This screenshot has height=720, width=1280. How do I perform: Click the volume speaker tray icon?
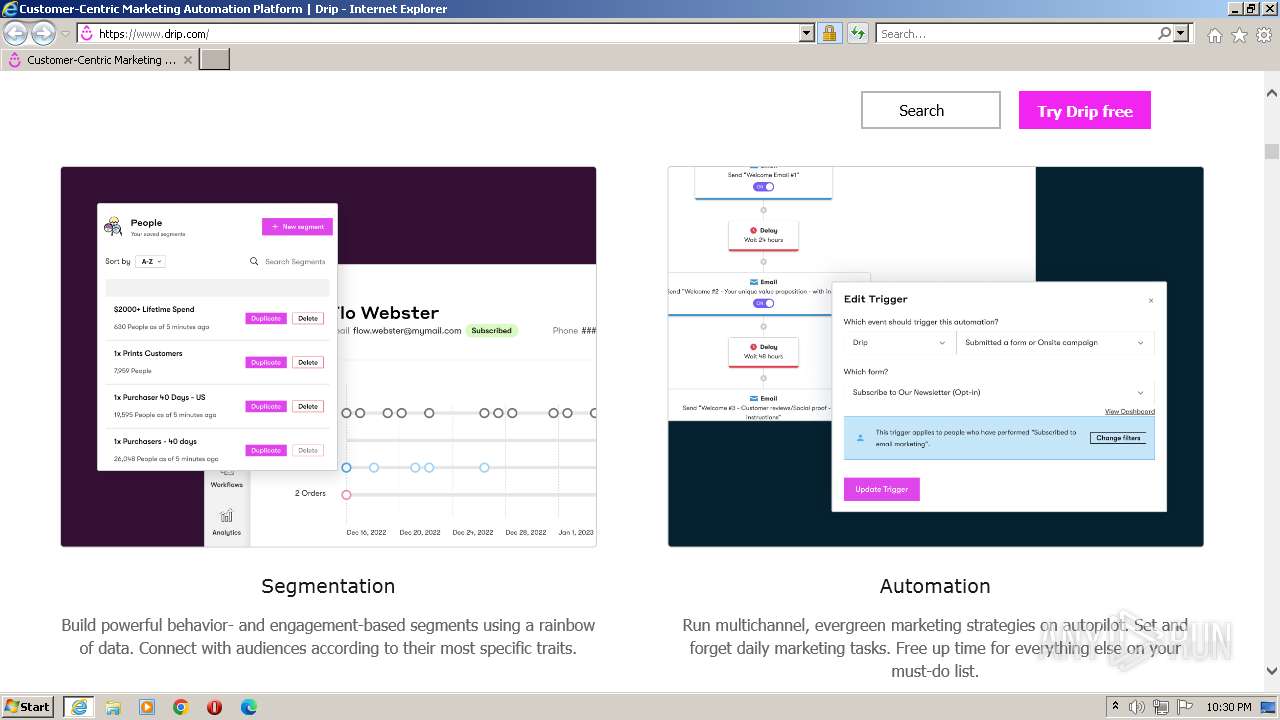1137,707
